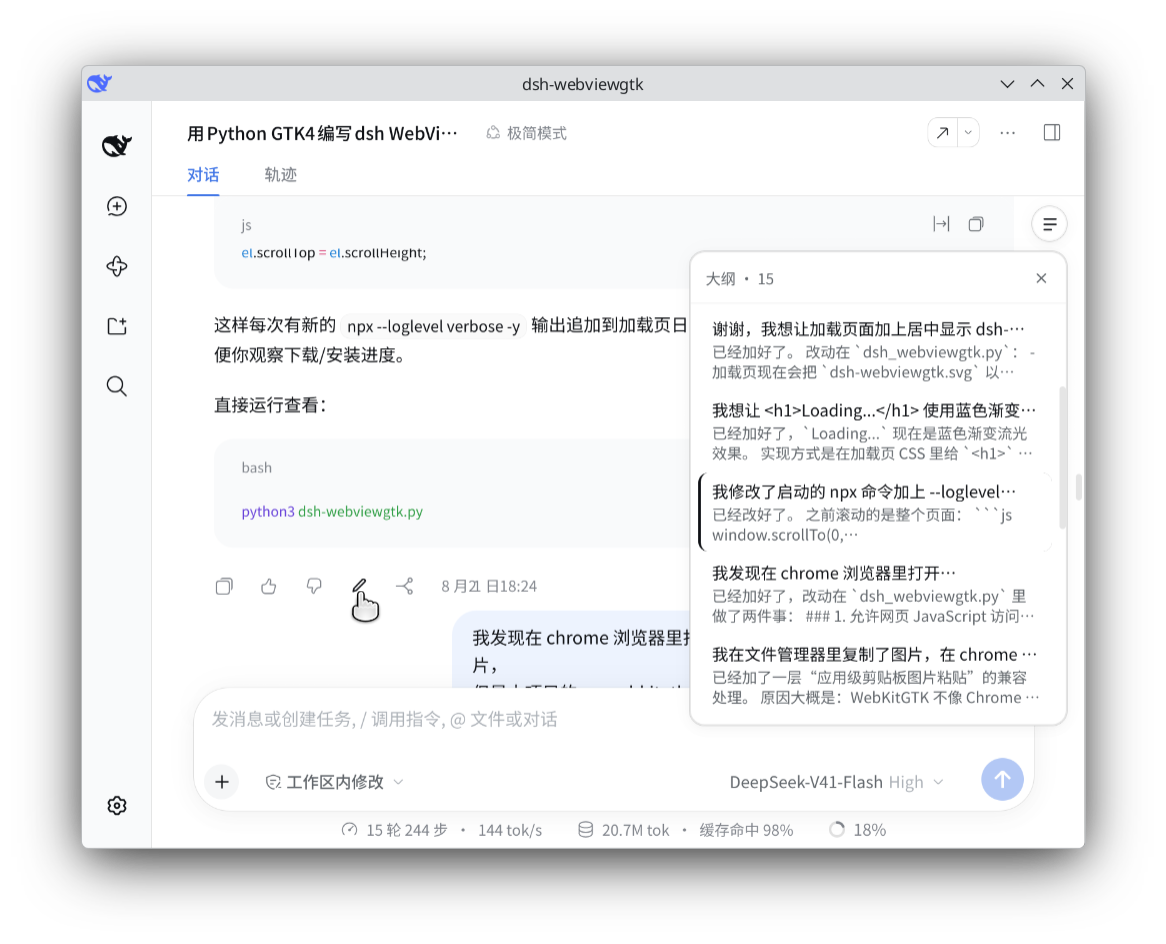Screen dimensions: 1166x944
Task: Click the npx --loglevel verbose -y inline code
Action: point(434,326)
